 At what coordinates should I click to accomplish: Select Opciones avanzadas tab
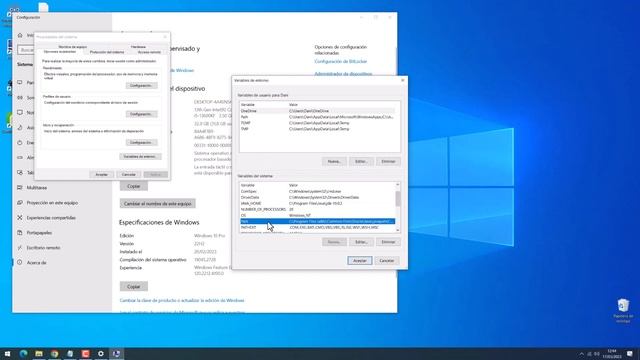click(60, 52)
